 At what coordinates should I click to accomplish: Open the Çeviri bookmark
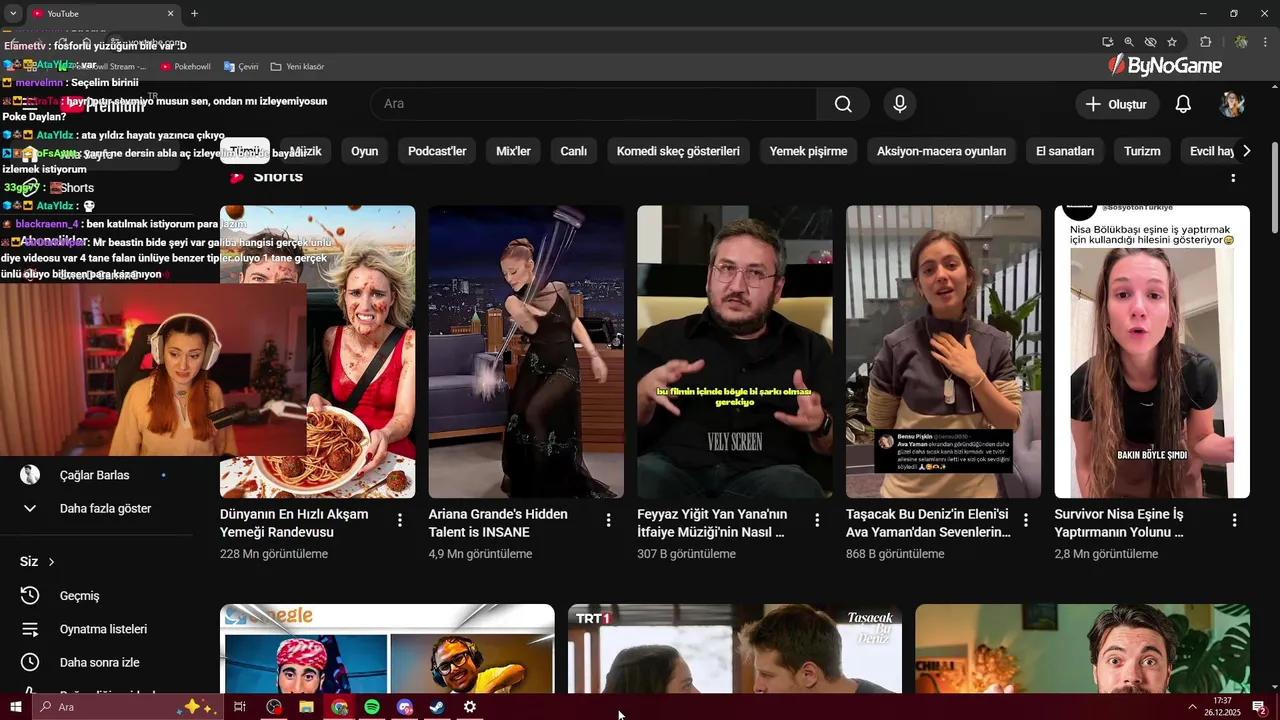(x=241, y=67)
